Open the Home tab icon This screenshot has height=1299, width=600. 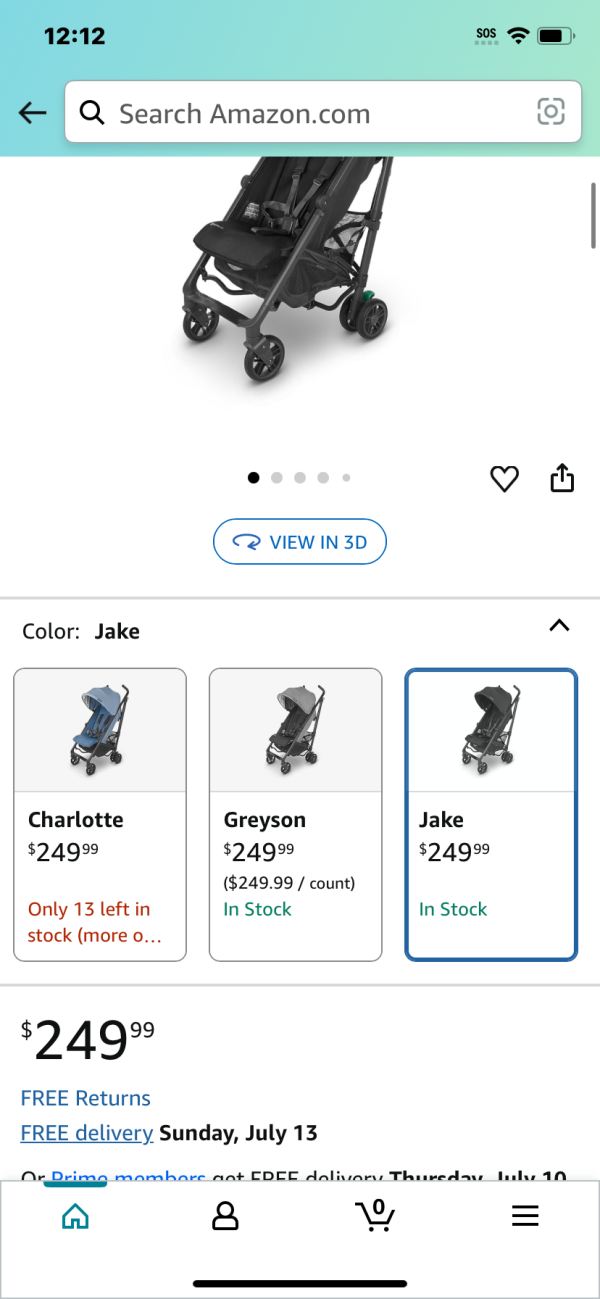[75, 1216]
